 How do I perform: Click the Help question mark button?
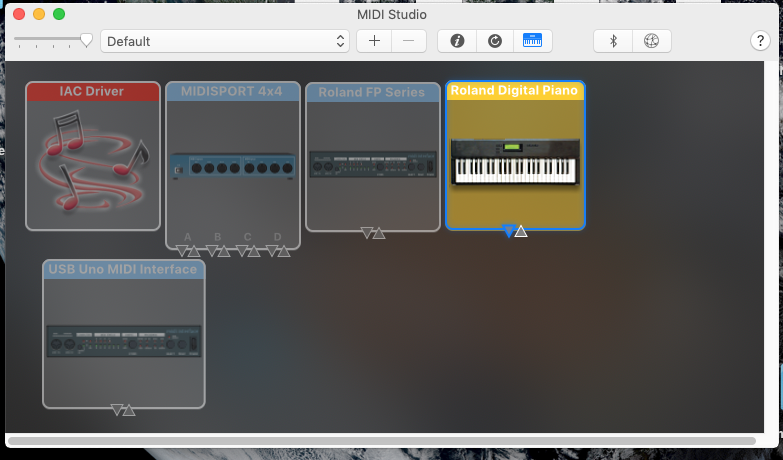(x=760, y=40)
